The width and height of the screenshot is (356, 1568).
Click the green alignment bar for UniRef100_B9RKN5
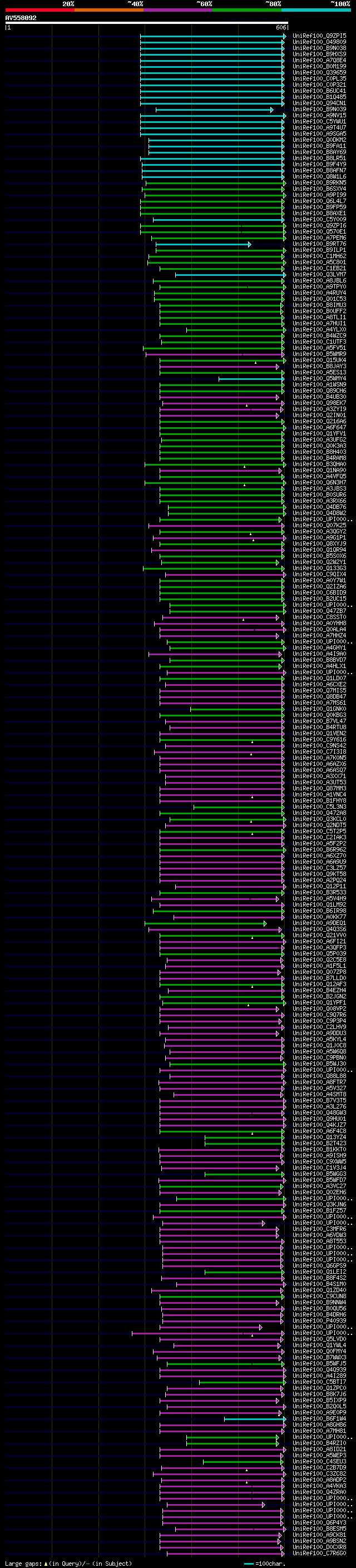[x=215, y=182]
